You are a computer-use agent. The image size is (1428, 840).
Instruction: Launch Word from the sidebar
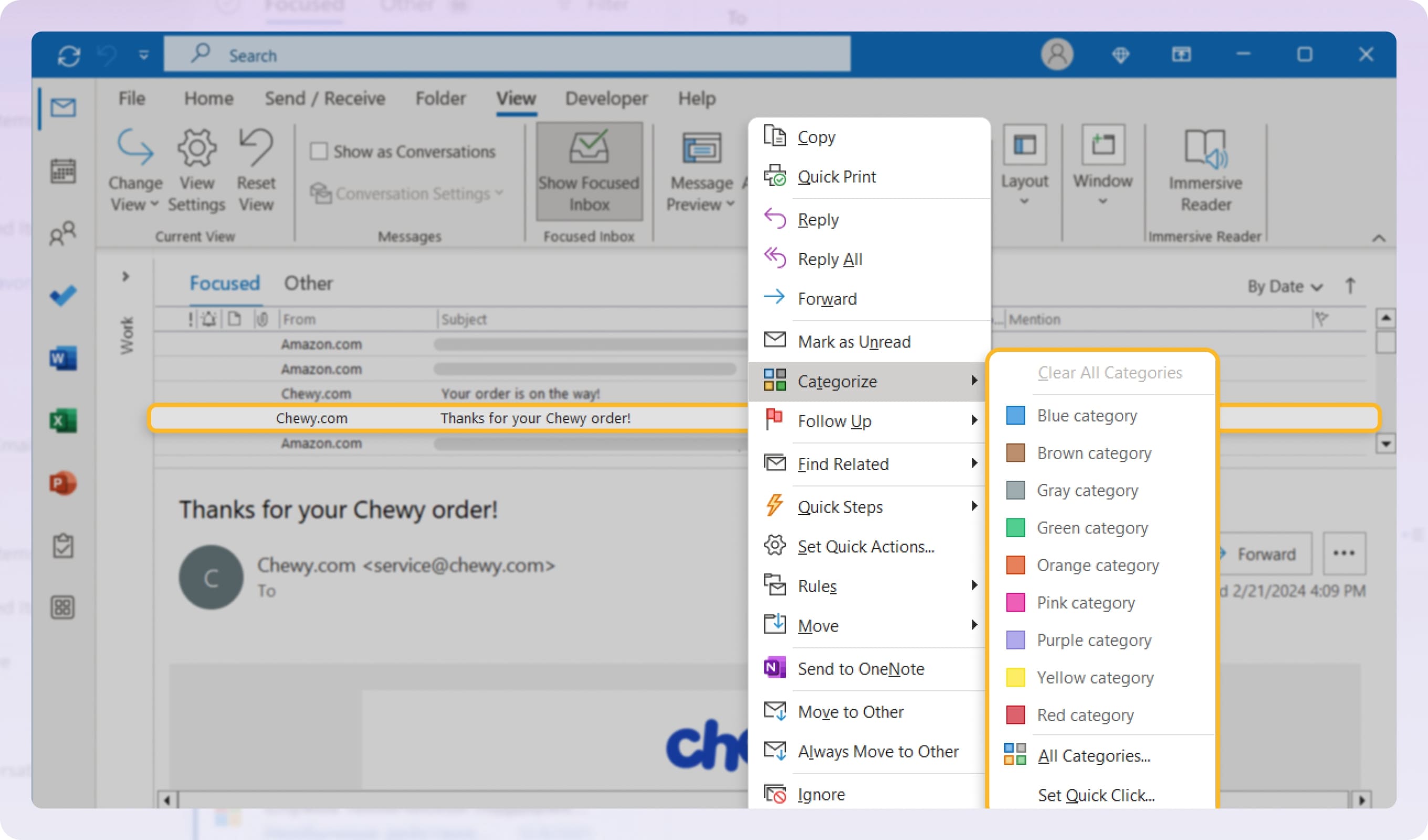click(x=62, y=358)
